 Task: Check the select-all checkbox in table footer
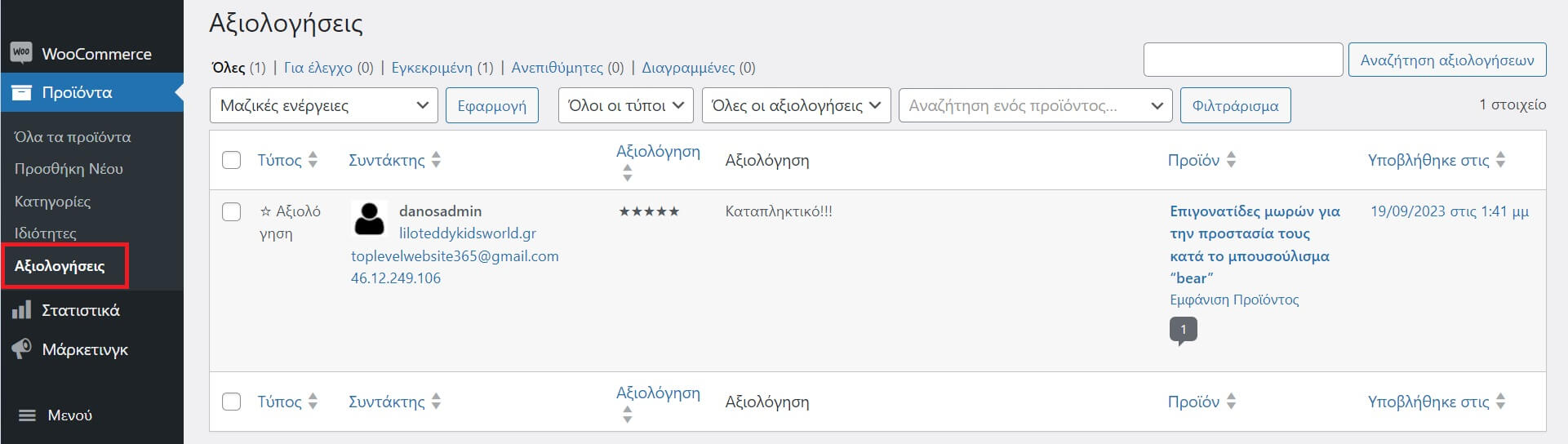pos(232,402)
